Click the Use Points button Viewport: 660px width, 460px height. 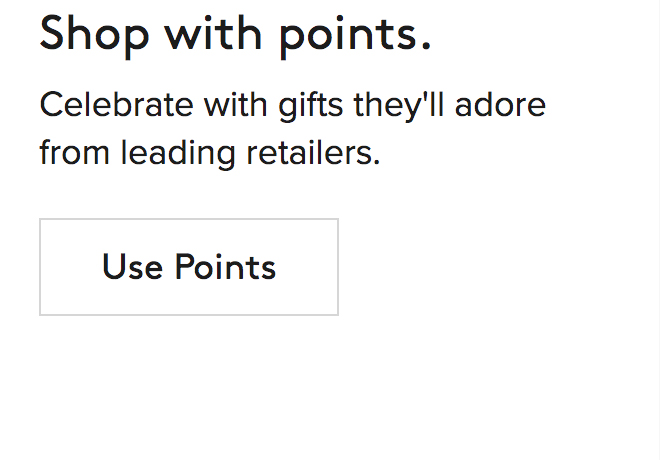point(189,267)
